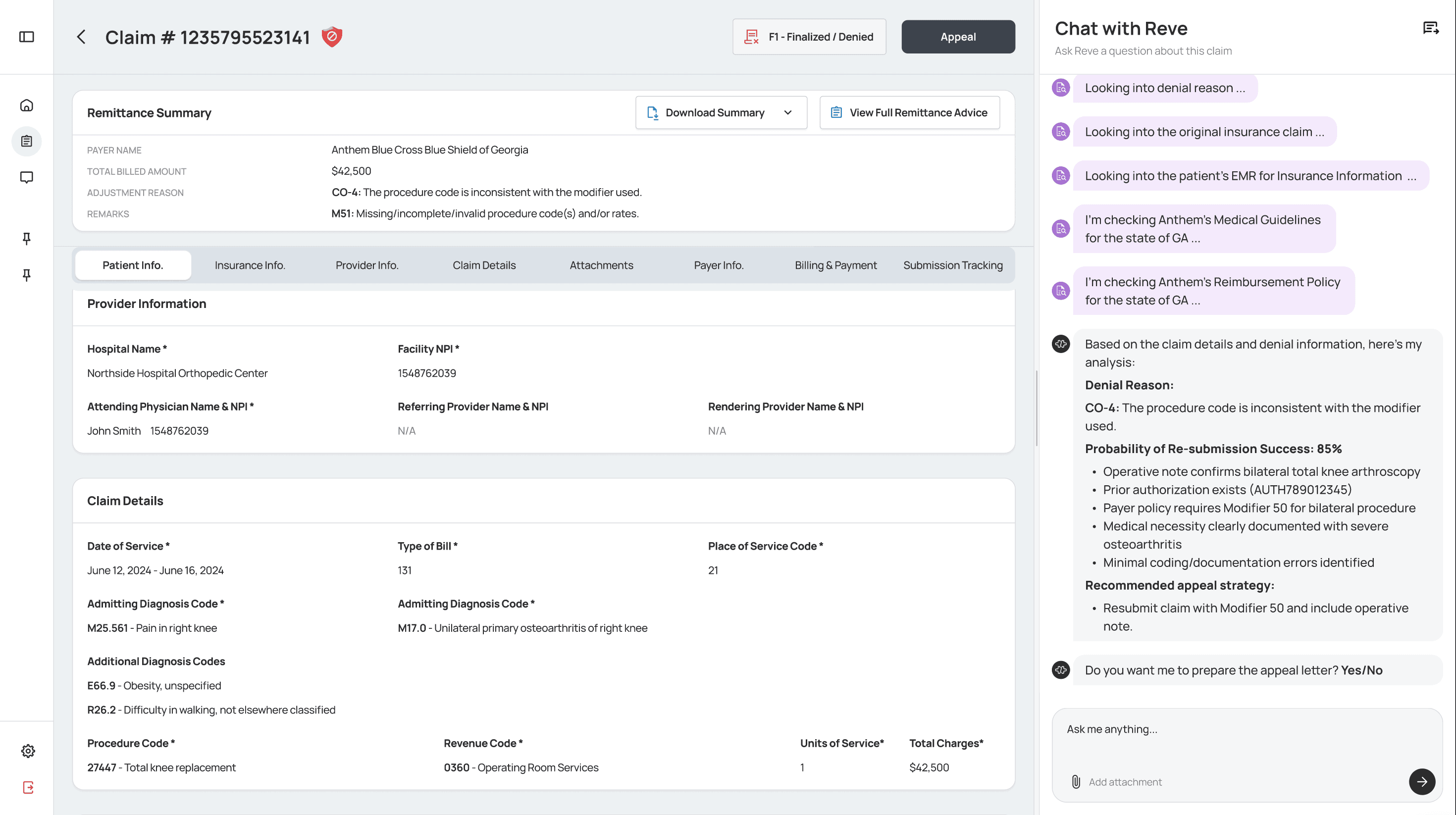
Task: Switch to the Insurance Info. tab
Action: [250, 264]
